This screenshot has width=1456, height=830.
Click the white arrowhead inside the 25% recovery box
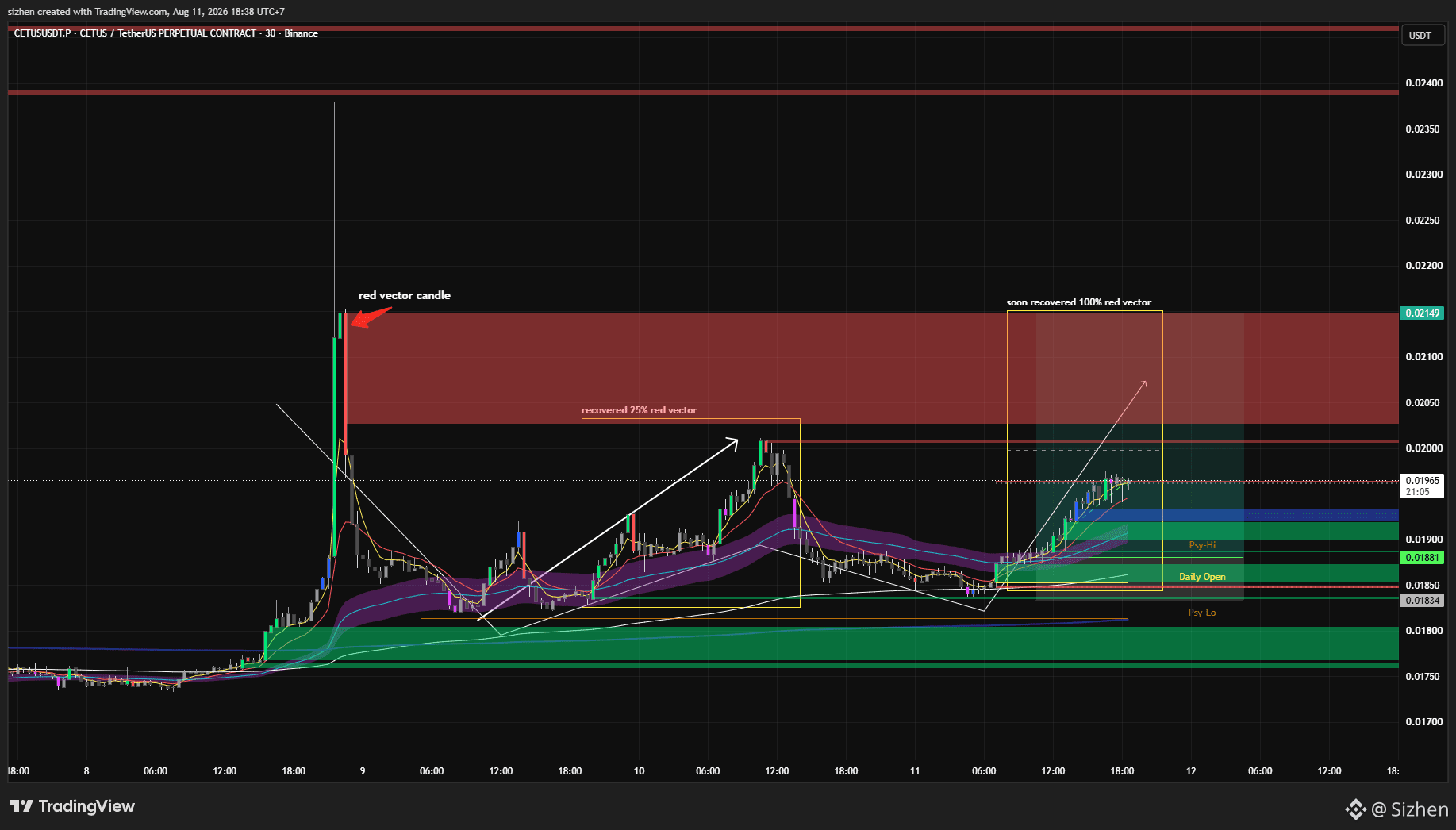tap(731, 443)
